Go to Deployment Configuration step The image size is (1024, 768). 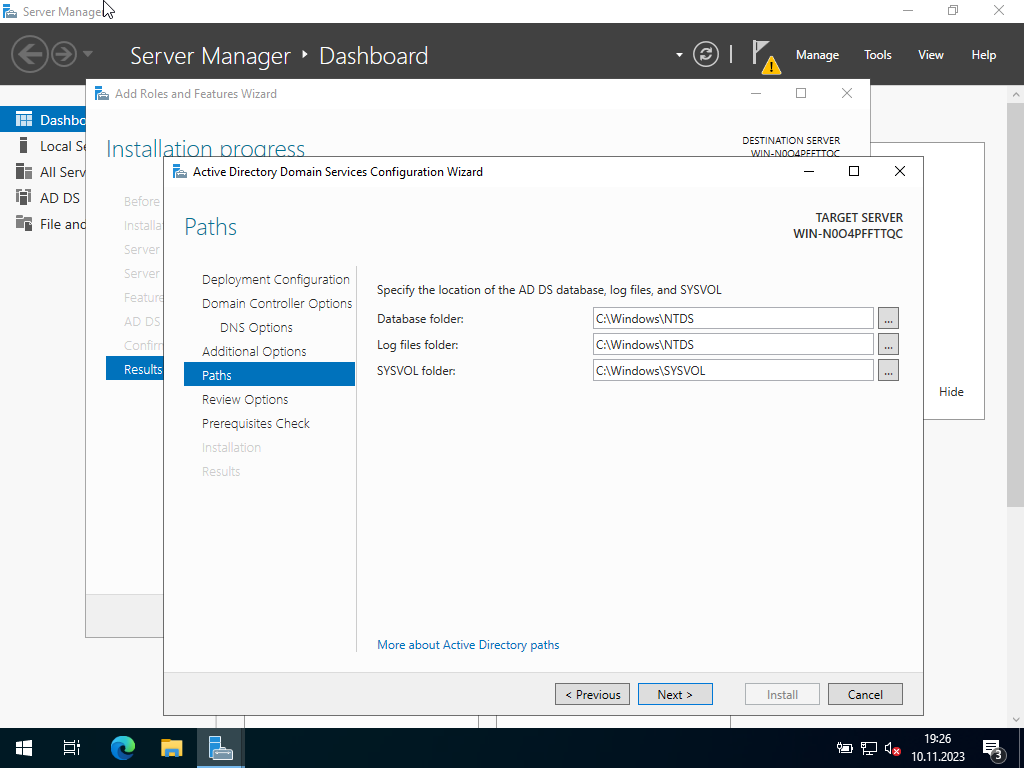tap(276, 280)
